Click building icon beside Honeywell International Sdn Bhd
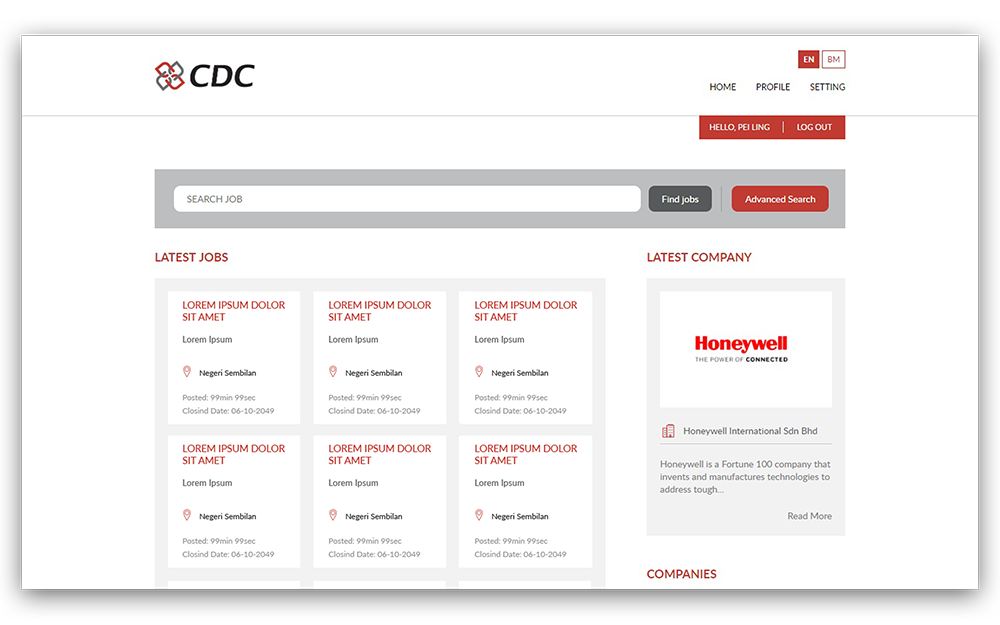The width and height of the screenshot is (1000, 625). [x=668, y=431]
